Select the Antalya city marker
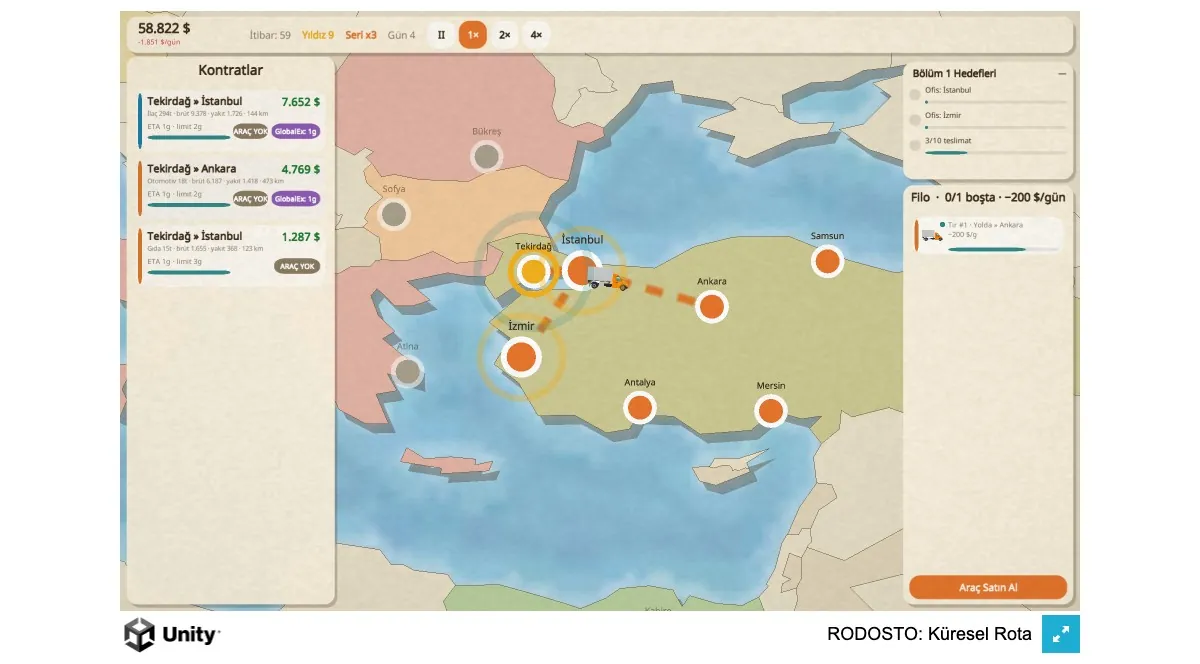This screenshot has height=664, width=1200. (x=640, y=407)
